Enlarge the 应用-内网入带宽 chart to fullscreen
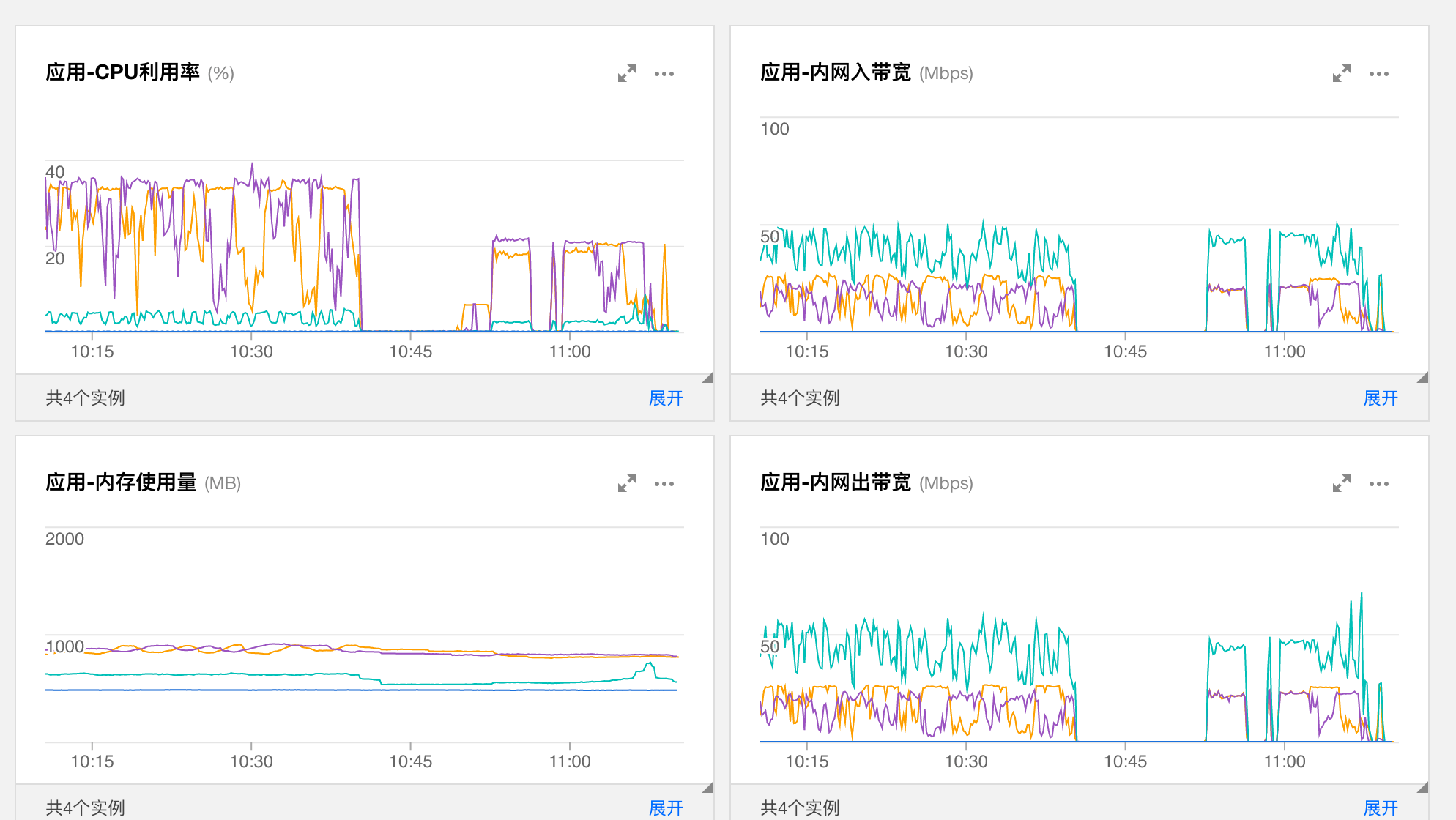 pyautogui.click(x=1341, y=73)
